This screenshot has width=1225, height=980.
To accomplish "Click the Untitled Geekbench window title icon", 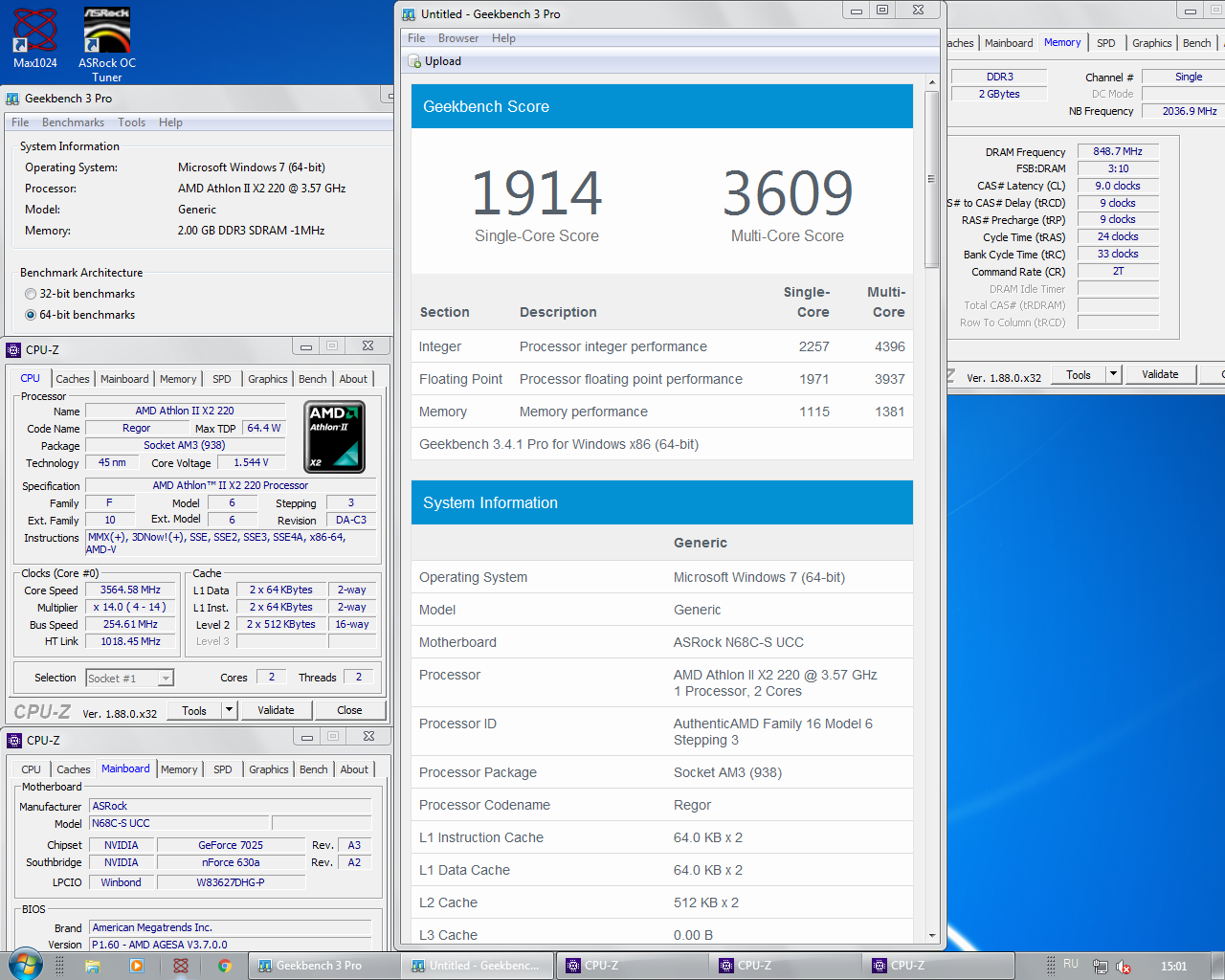I will point(409,14).
